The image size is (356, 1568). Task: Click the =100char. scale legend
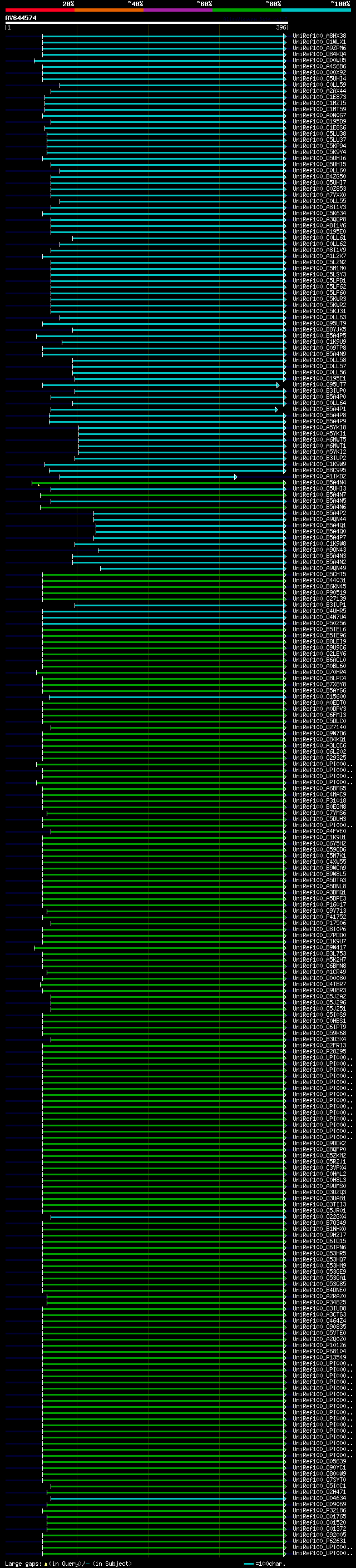265,1563
